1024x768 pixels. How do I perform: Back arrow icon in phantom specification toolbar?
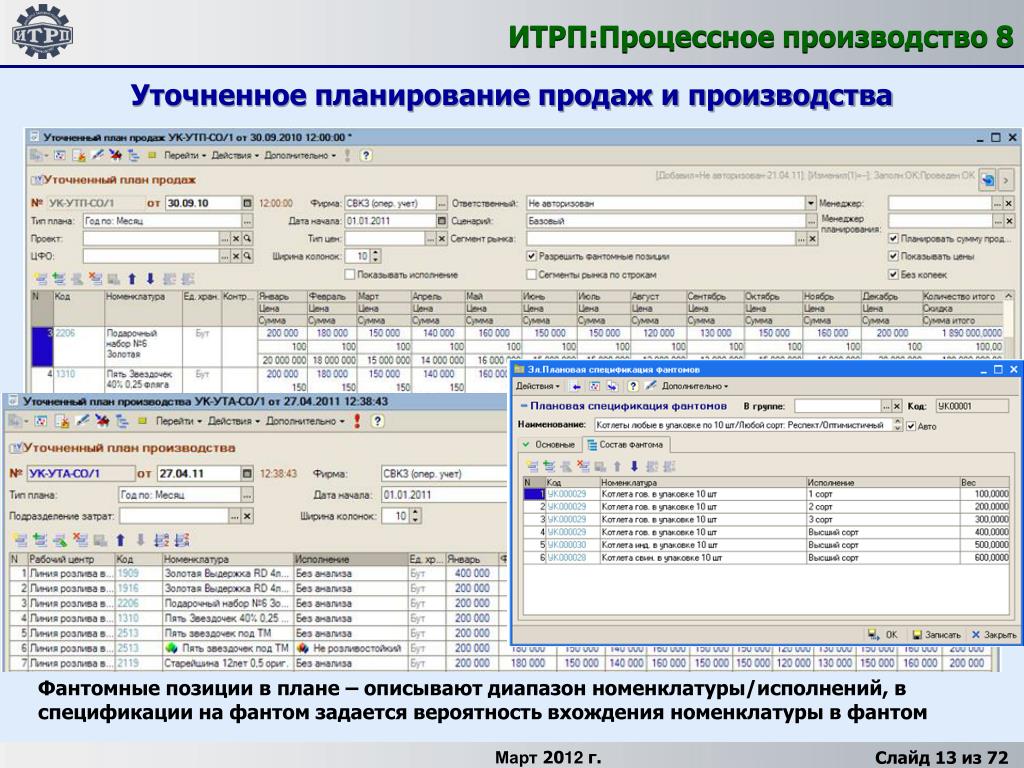pos(576,386)
